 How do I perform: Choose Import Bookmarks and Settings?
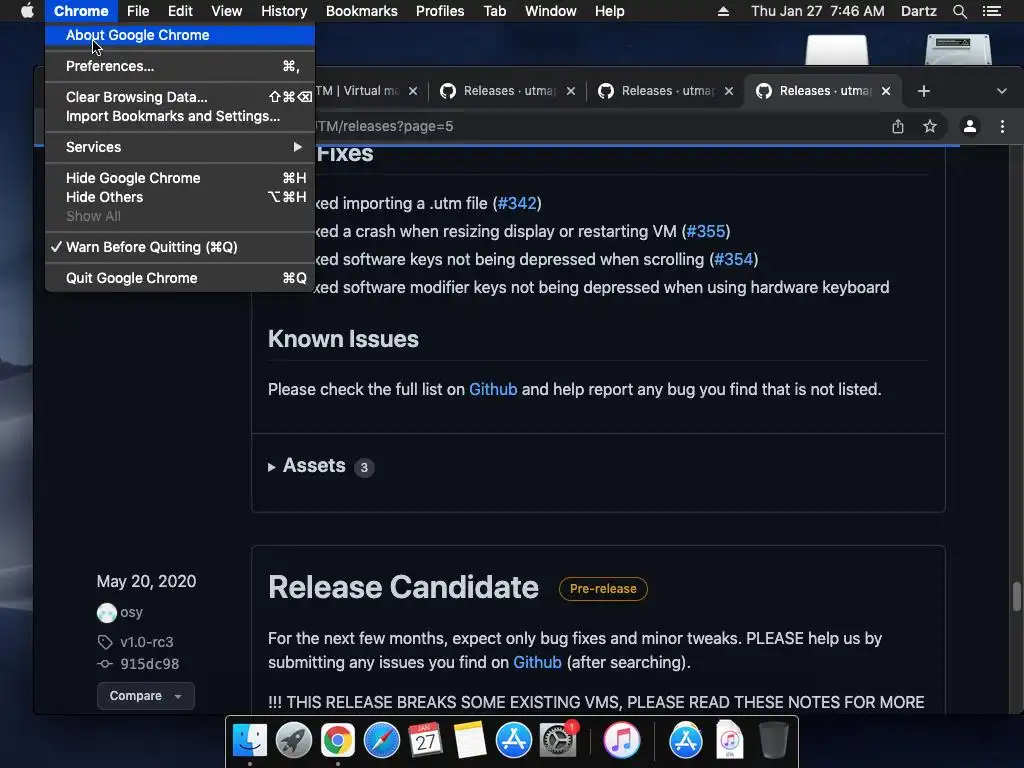coord(180,116)
